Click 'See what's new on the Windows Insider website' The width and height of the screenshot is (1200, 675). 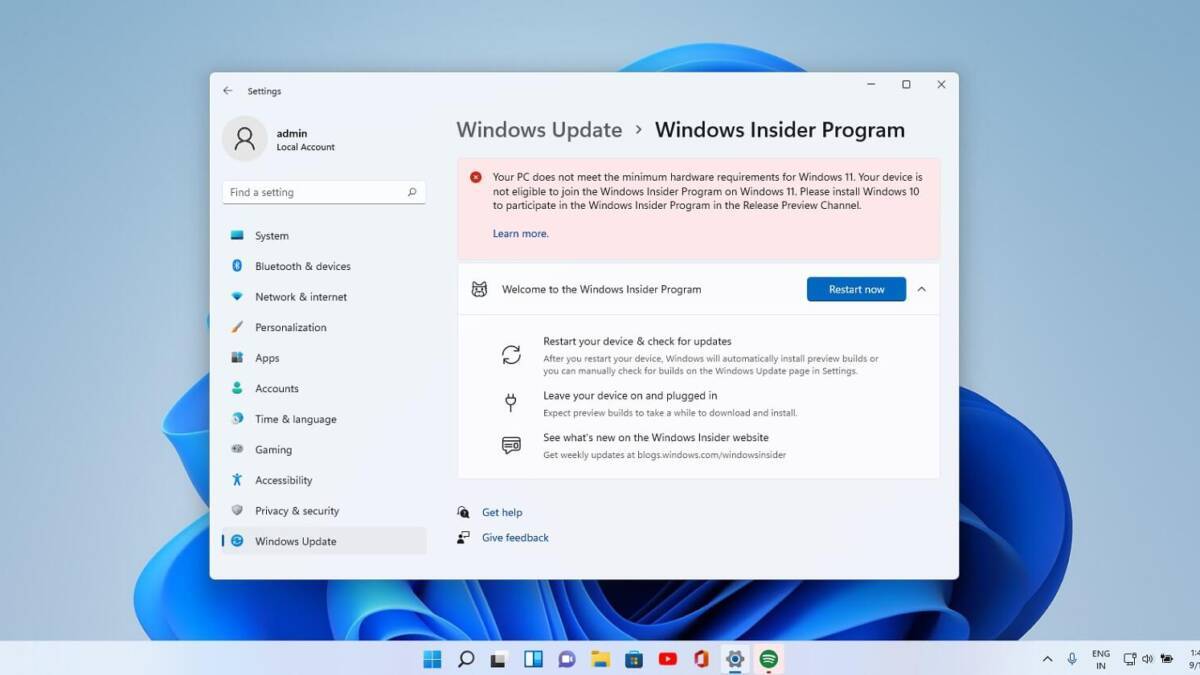[x=656, y=438]
